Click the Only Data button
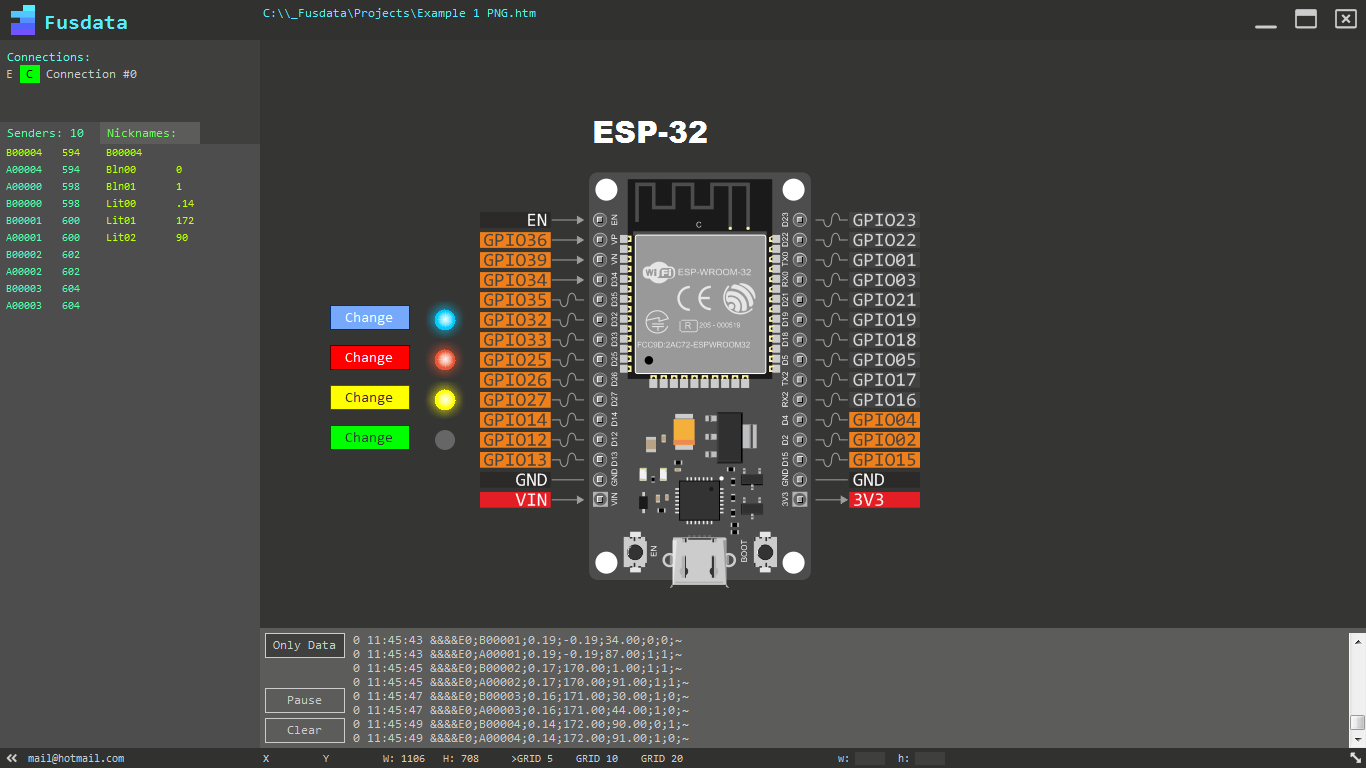 (305, 645)
